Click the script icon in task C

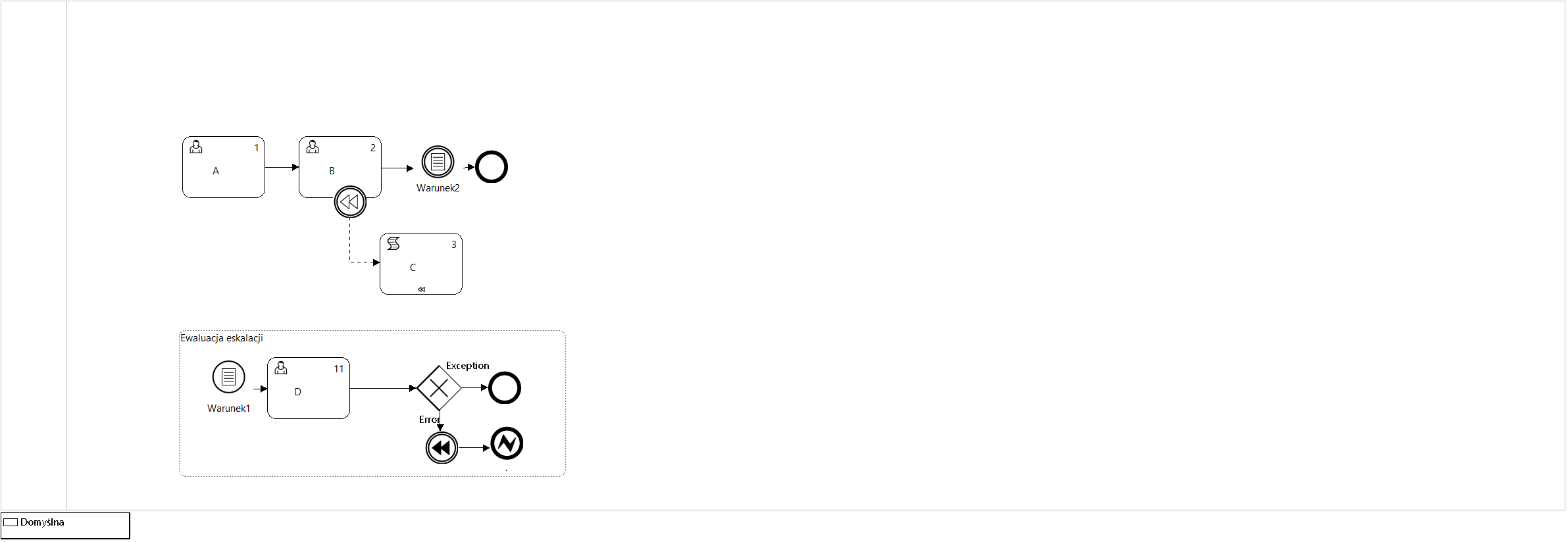point(393,243)
